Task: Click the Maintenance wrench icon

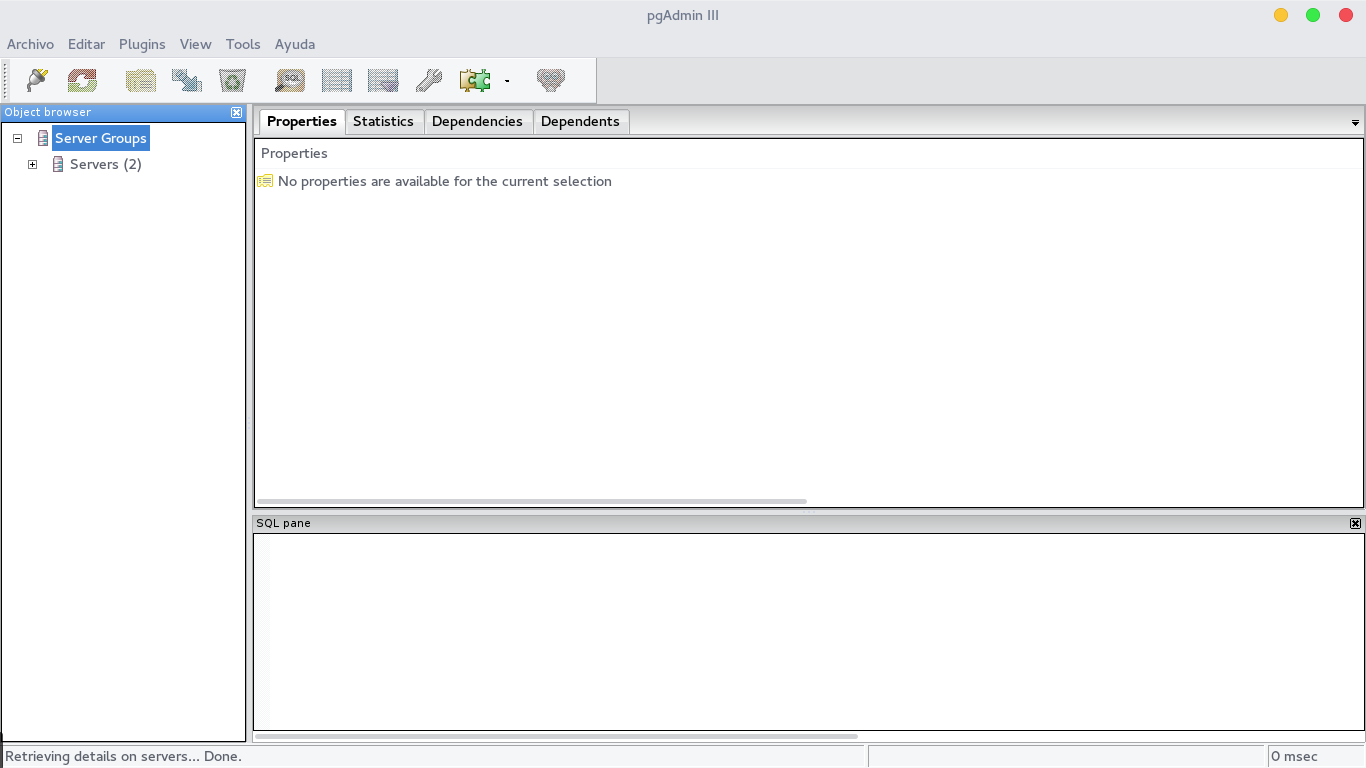Action: click(429, 80)
